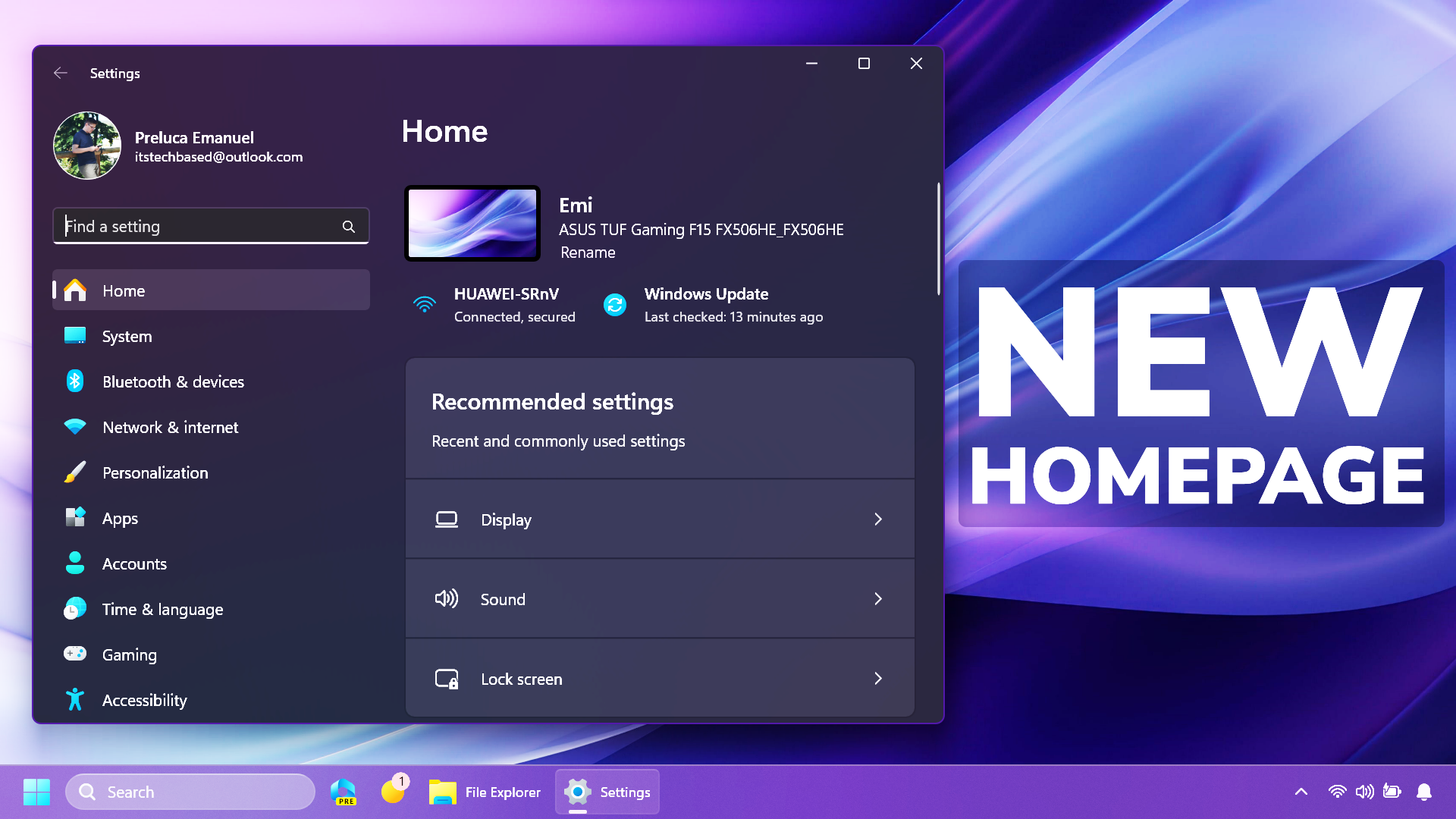Expand the Display settings chevron

(878, 519)
